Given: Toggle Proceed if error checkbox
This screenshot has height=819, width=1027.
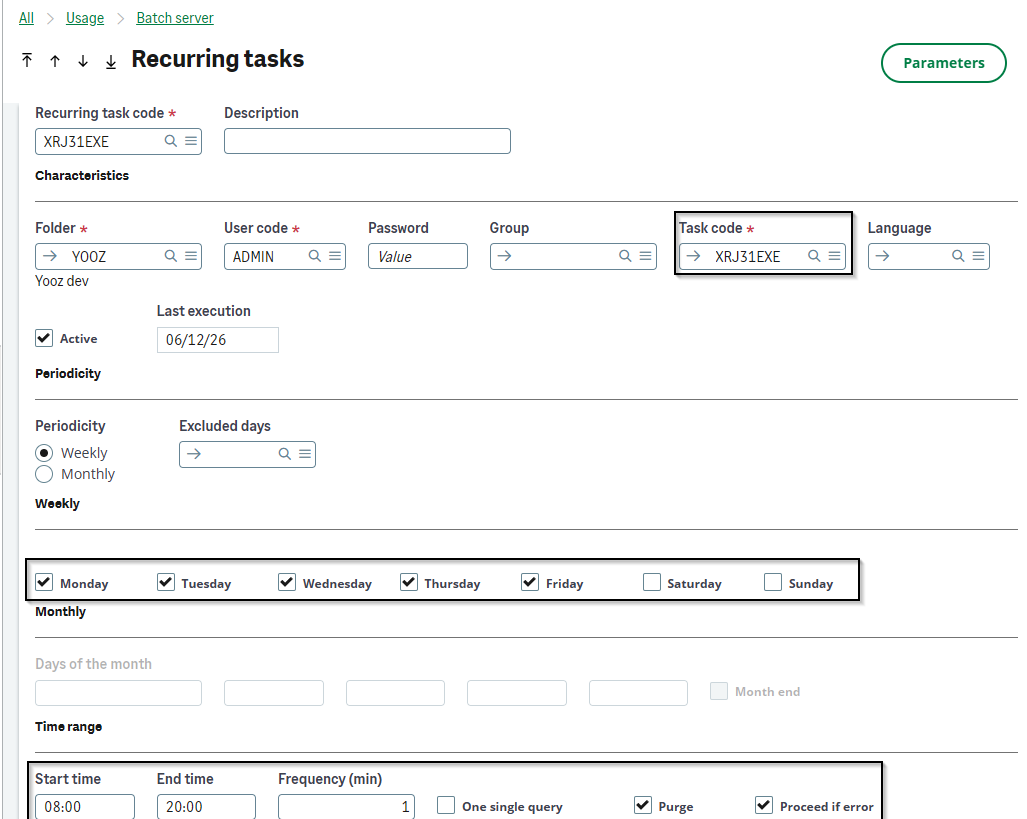Looking at the screenshot, I should pos(764,805).
